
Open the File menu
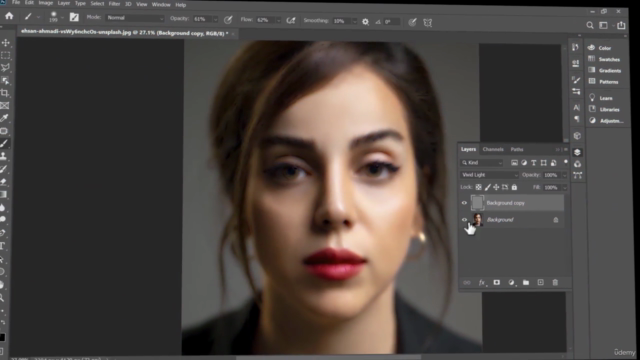(16, 2)
